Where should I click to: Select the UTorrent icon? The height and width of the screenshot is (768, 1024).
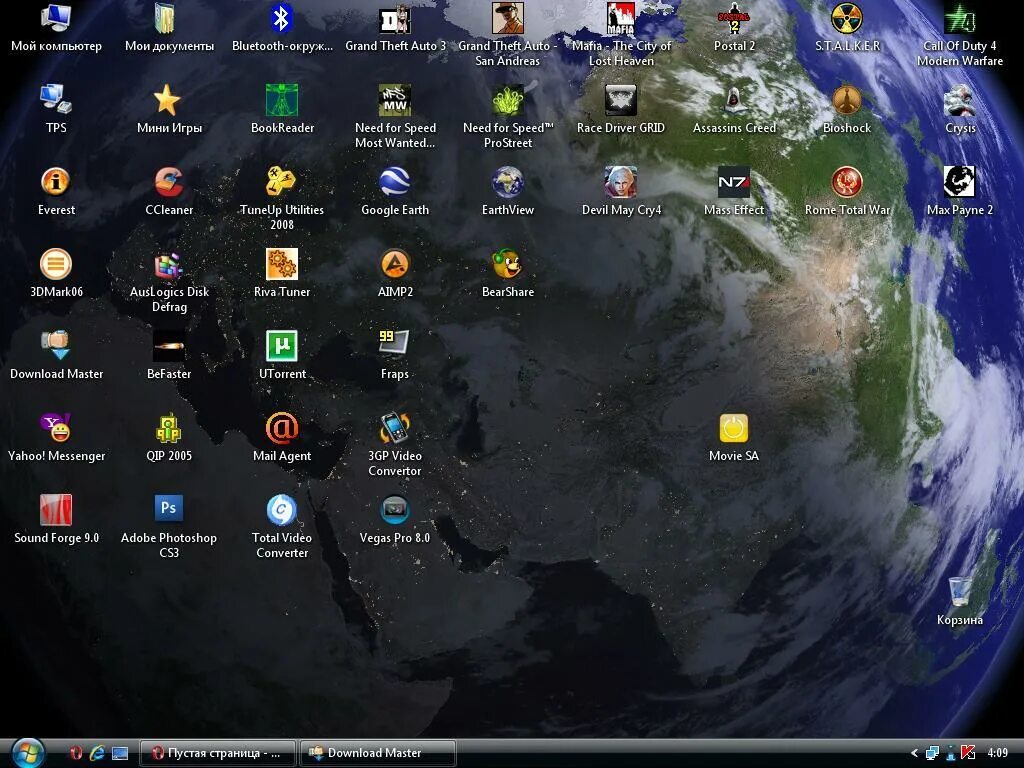pos(282,346)
